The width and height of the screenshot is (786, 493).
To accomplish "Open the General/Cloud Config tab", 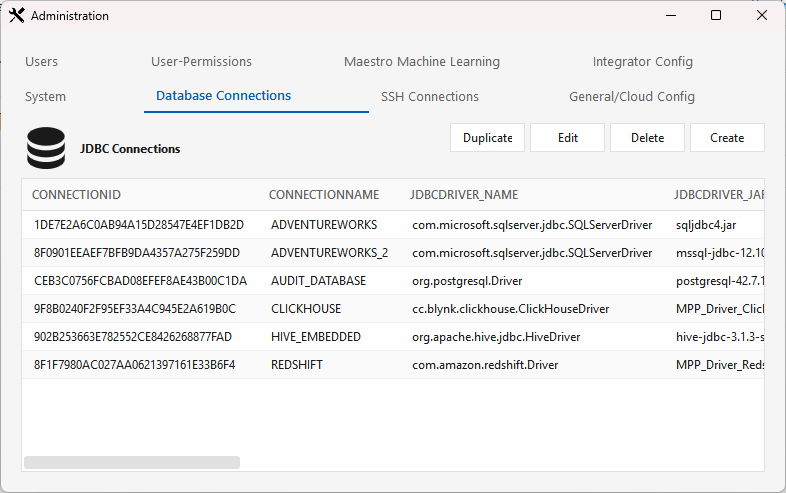I will [x=632, y=96].
